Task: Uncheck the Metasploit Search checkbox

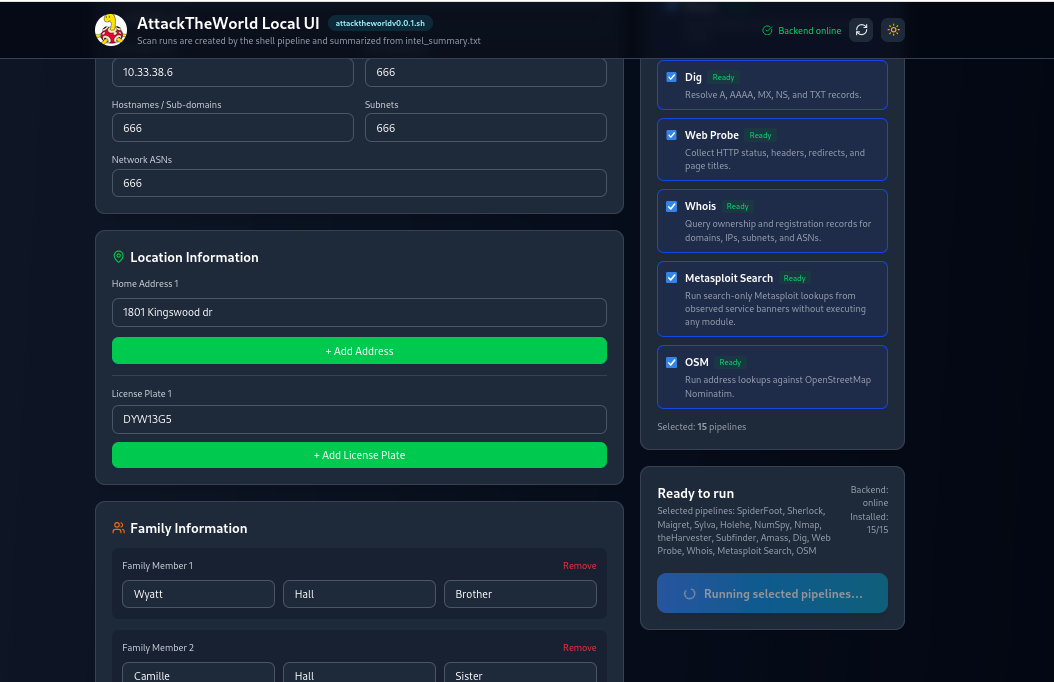Action: (x=671, y=278)
